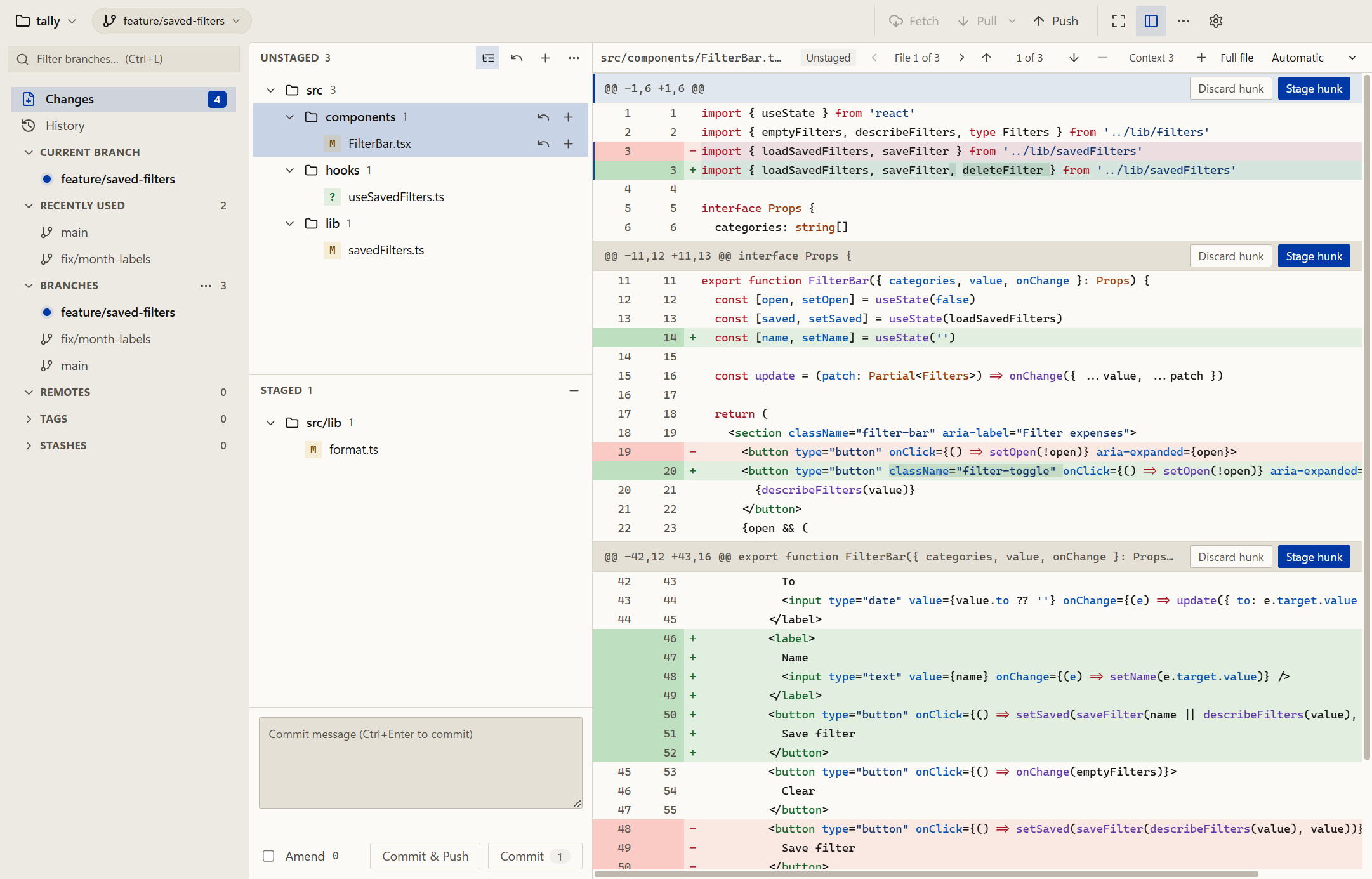Select useSavedFilters.ts in unstaged list
The width and height of the screenshot is (1372, 879).
pyautogui.click(x=420, y=197)
